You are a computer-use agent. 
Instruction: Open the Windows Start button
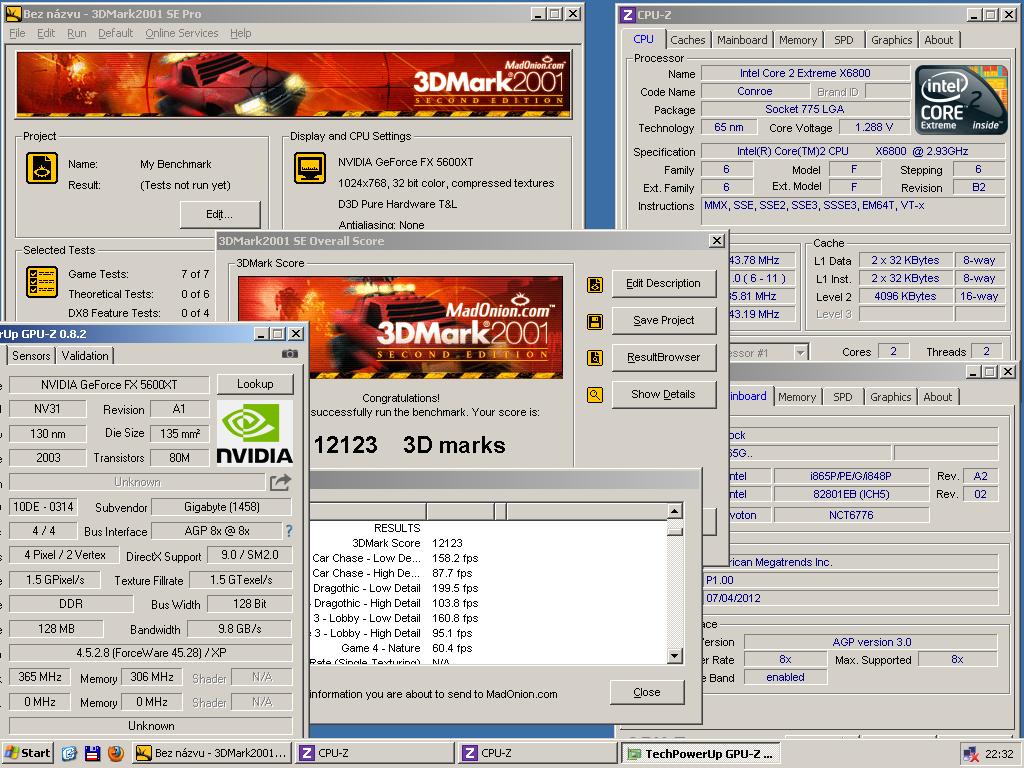27,753
